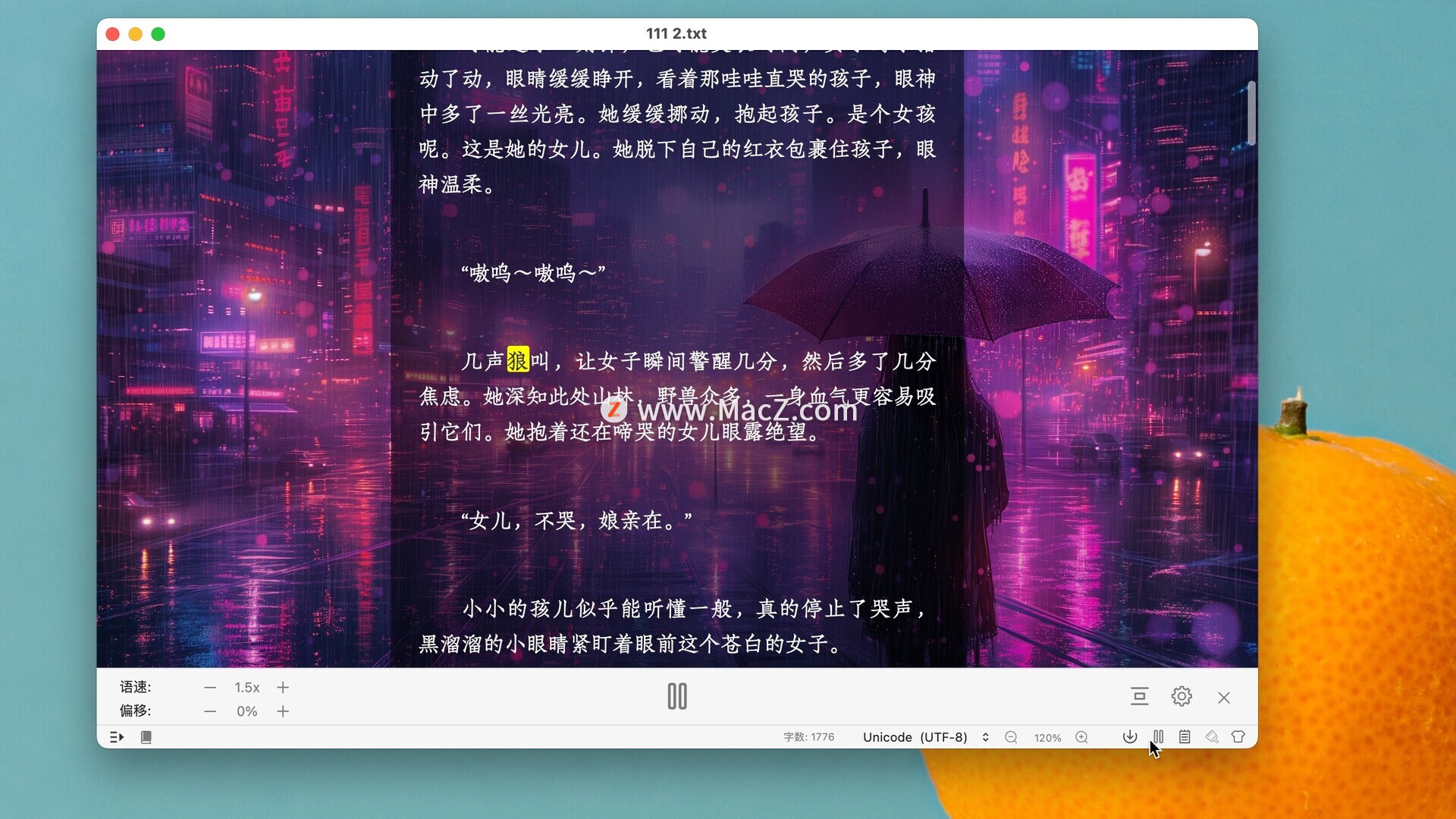Viewport: 1456px width, 819px height.
Task: Increase the 偏移 offset value
Action: pos(283,711)
